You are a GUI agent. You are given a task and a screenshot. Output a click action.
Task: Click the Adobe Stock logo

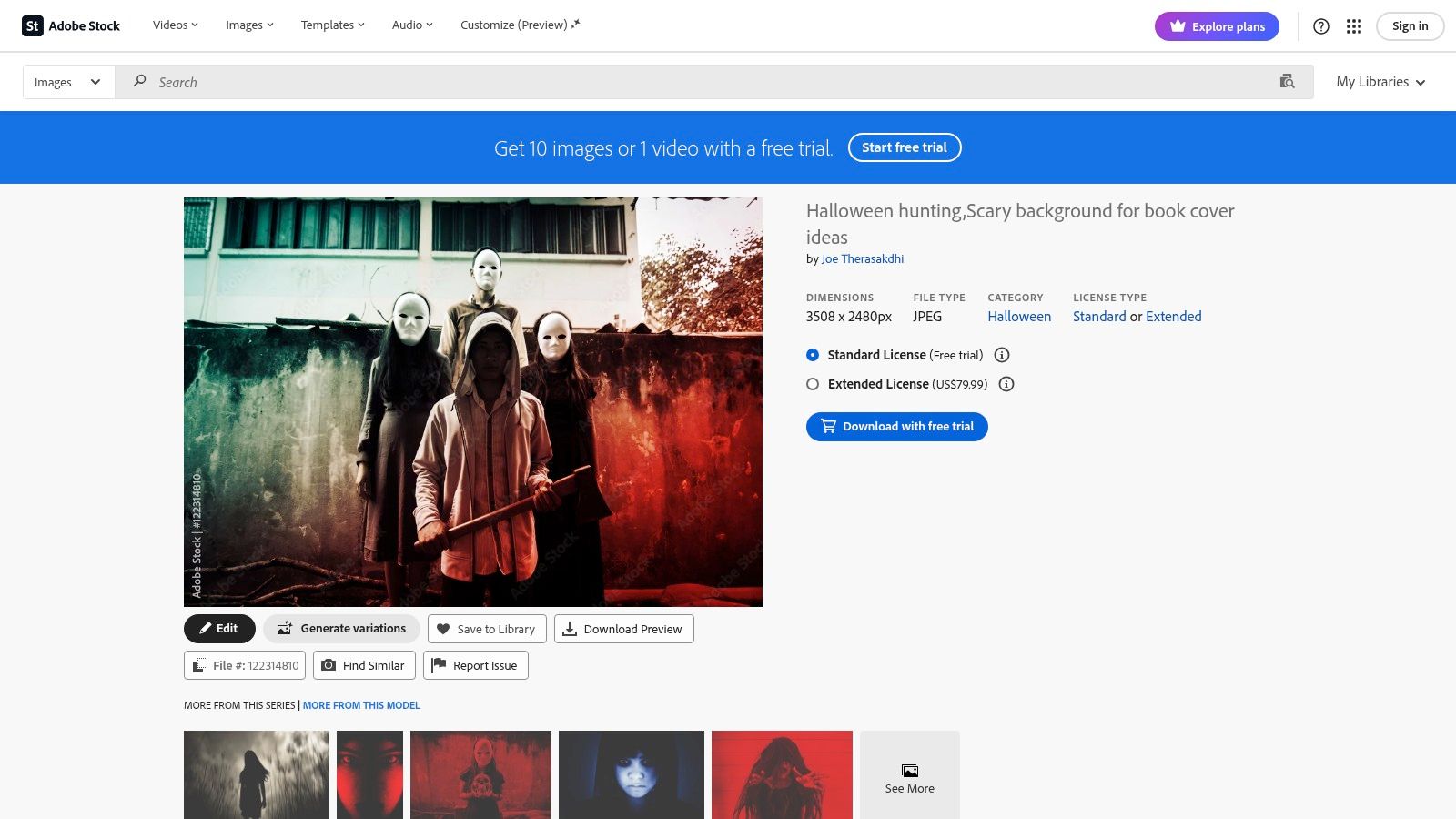[71, 25]
